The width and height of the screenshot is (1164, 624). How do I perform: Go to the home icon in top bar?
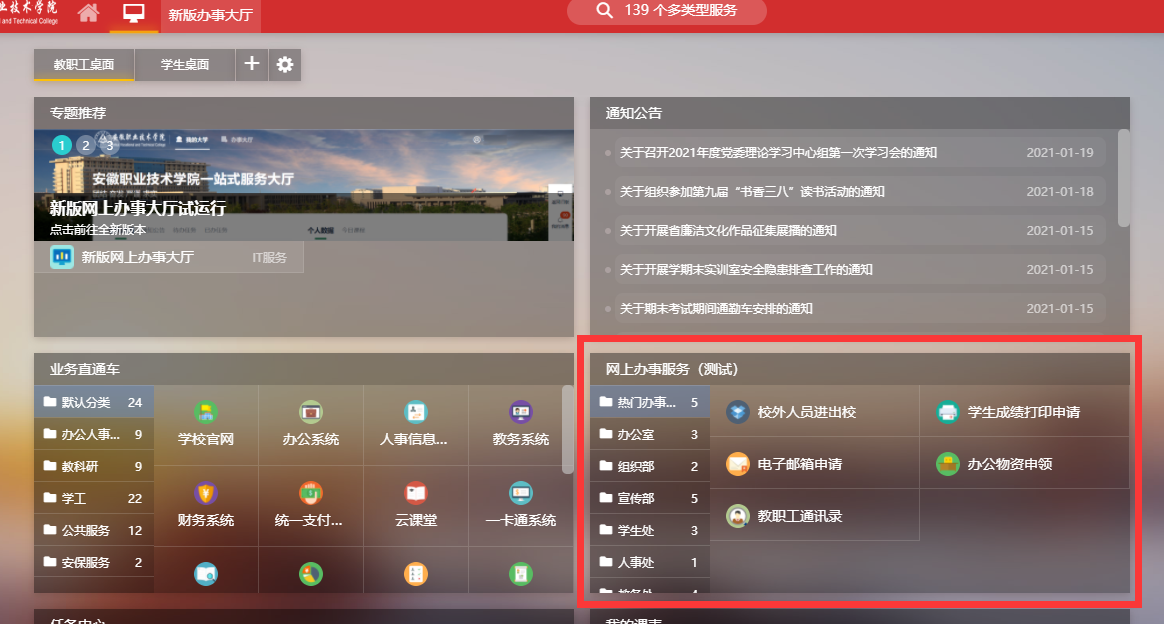point(88,13)
